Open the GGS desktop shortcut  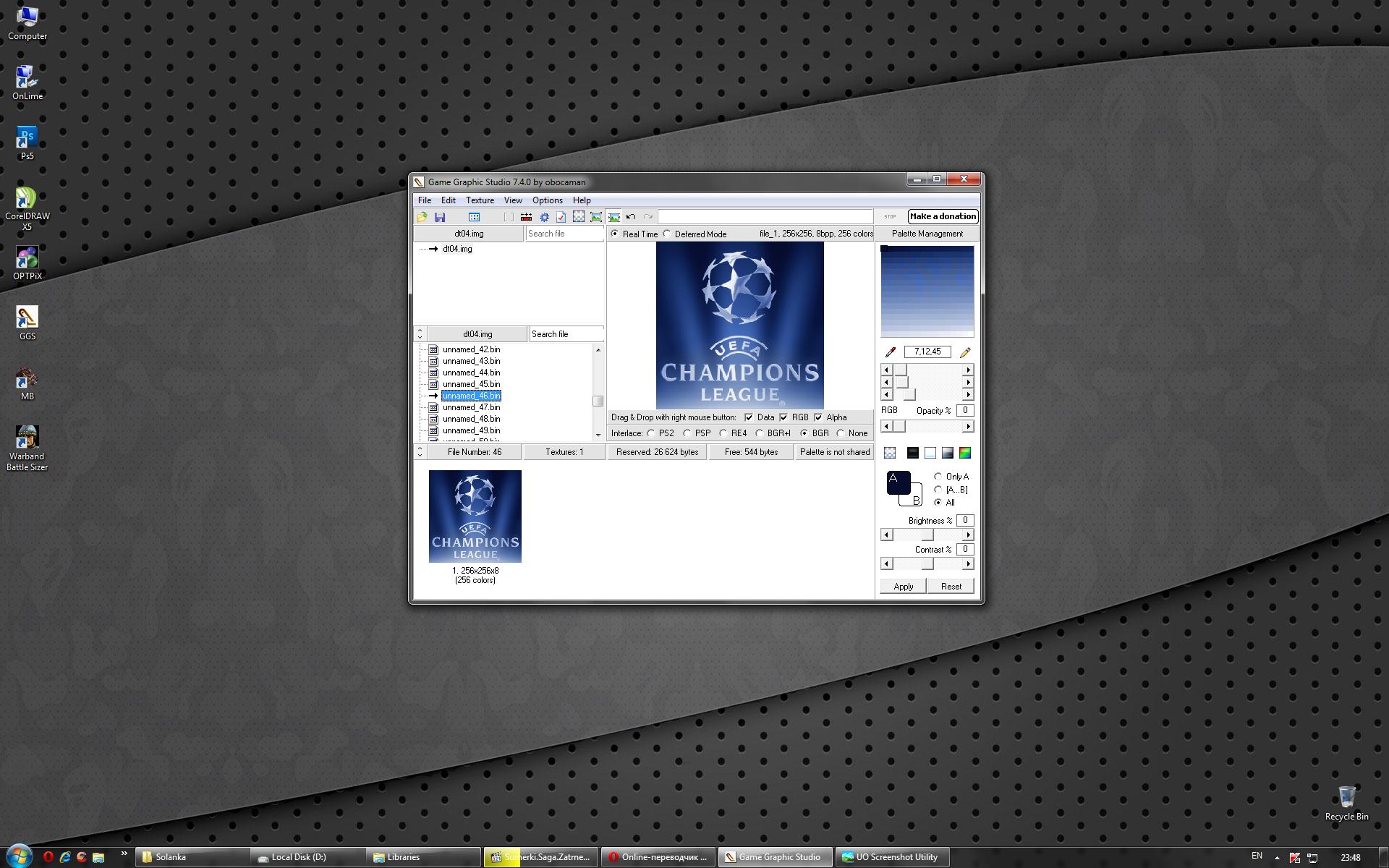point(27,323)
